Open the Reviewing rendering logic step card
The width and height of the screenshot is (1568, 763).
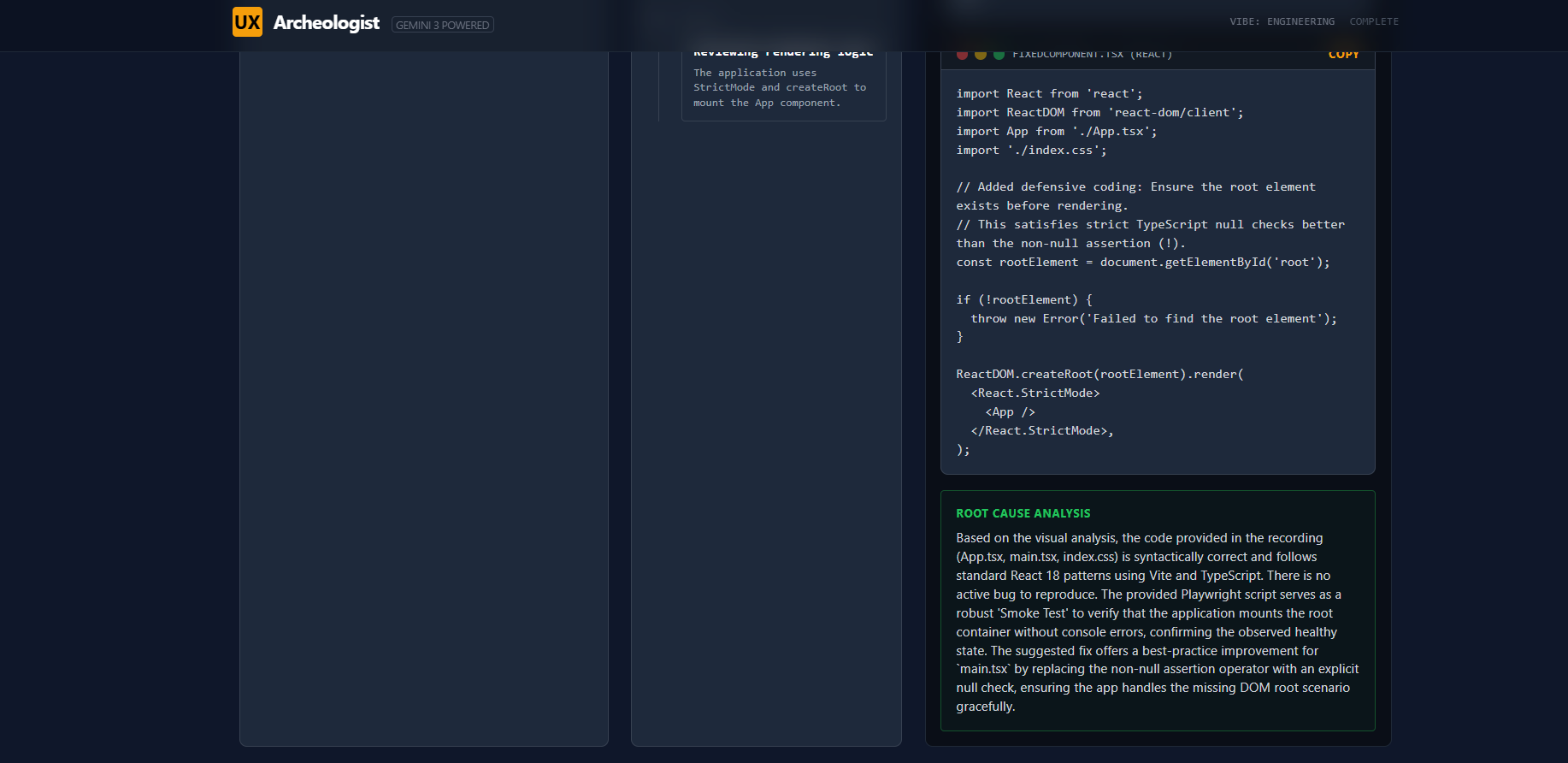coord(783,82)
